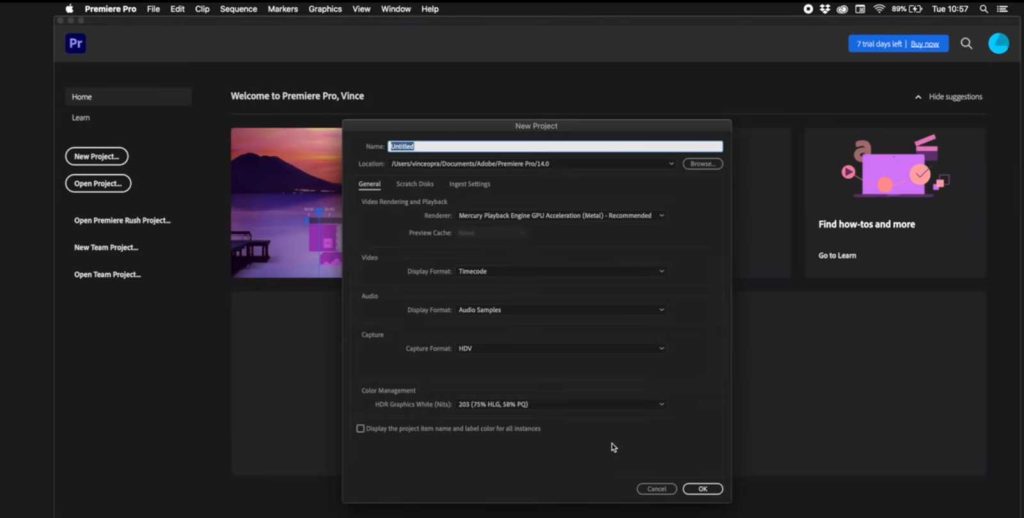Image resolution: width=1024 pixels, height=518 pixels.
Task: Open the Sequence menu
Action: (238, 9)
